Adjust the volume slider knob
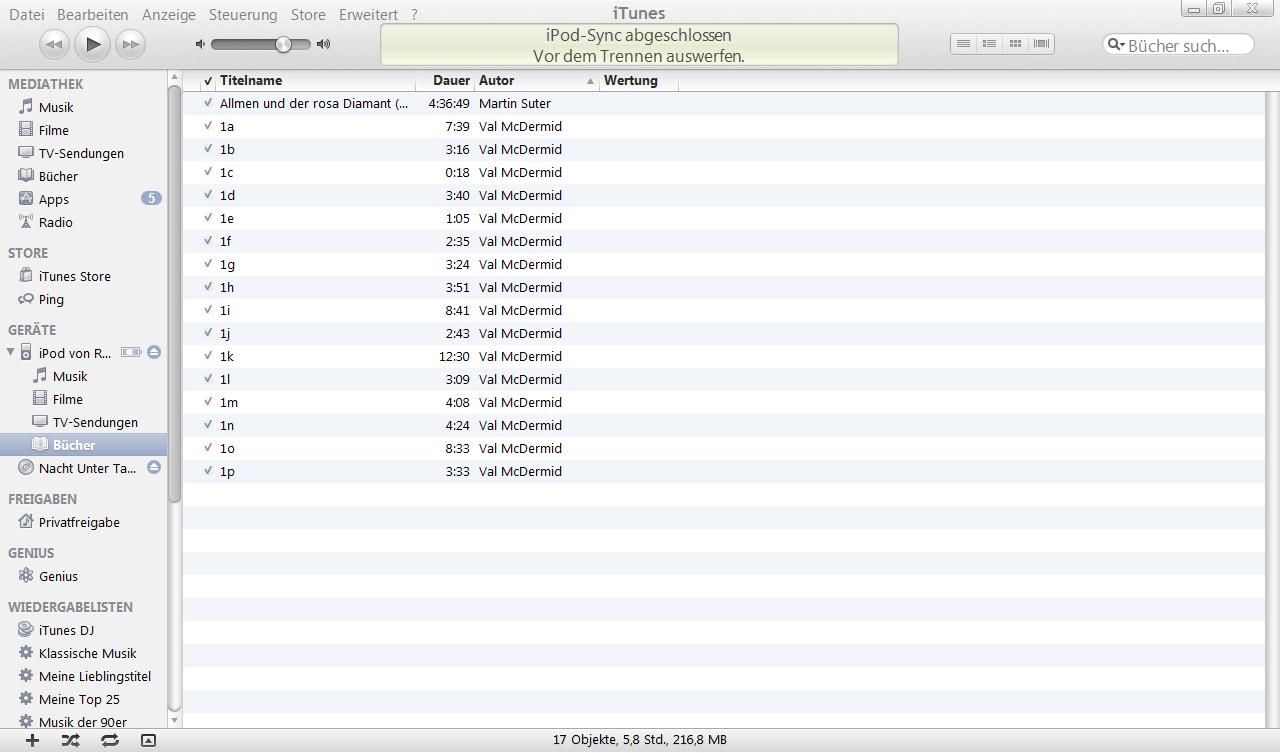Image resolution: width=1281 pixels, height=753 pixels. coord(283,44)
